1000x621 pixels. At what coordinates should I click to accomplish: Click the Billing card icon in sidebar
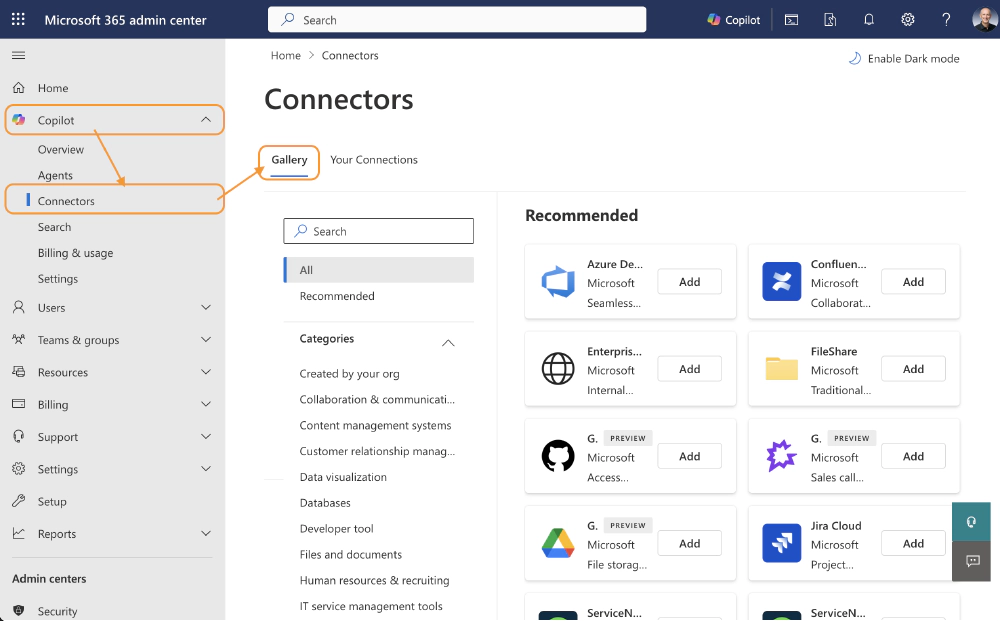(x=19, y=404)
